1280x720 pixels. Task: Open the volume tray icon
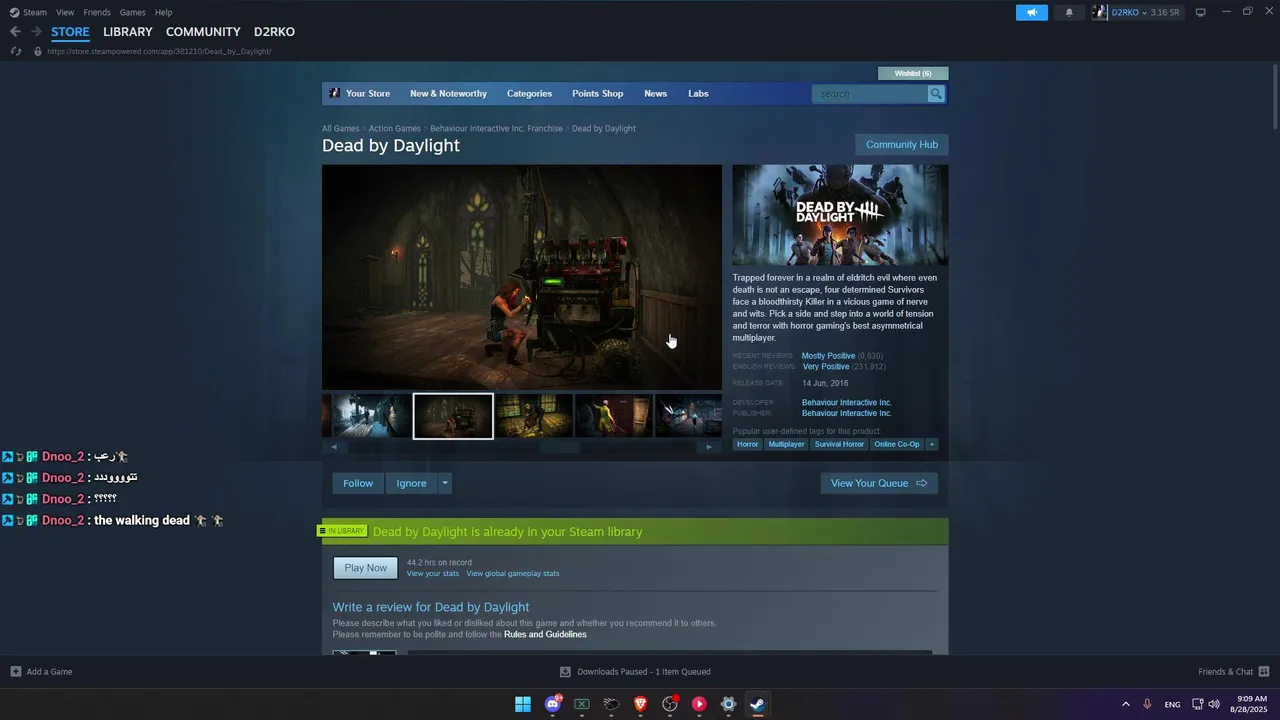pos(1214,704)
